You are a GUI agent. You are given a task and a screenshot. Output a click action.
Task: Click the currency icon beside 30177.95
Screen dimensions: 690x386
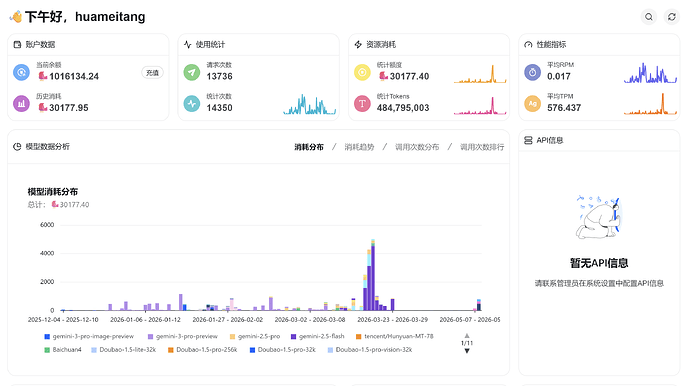43,107
